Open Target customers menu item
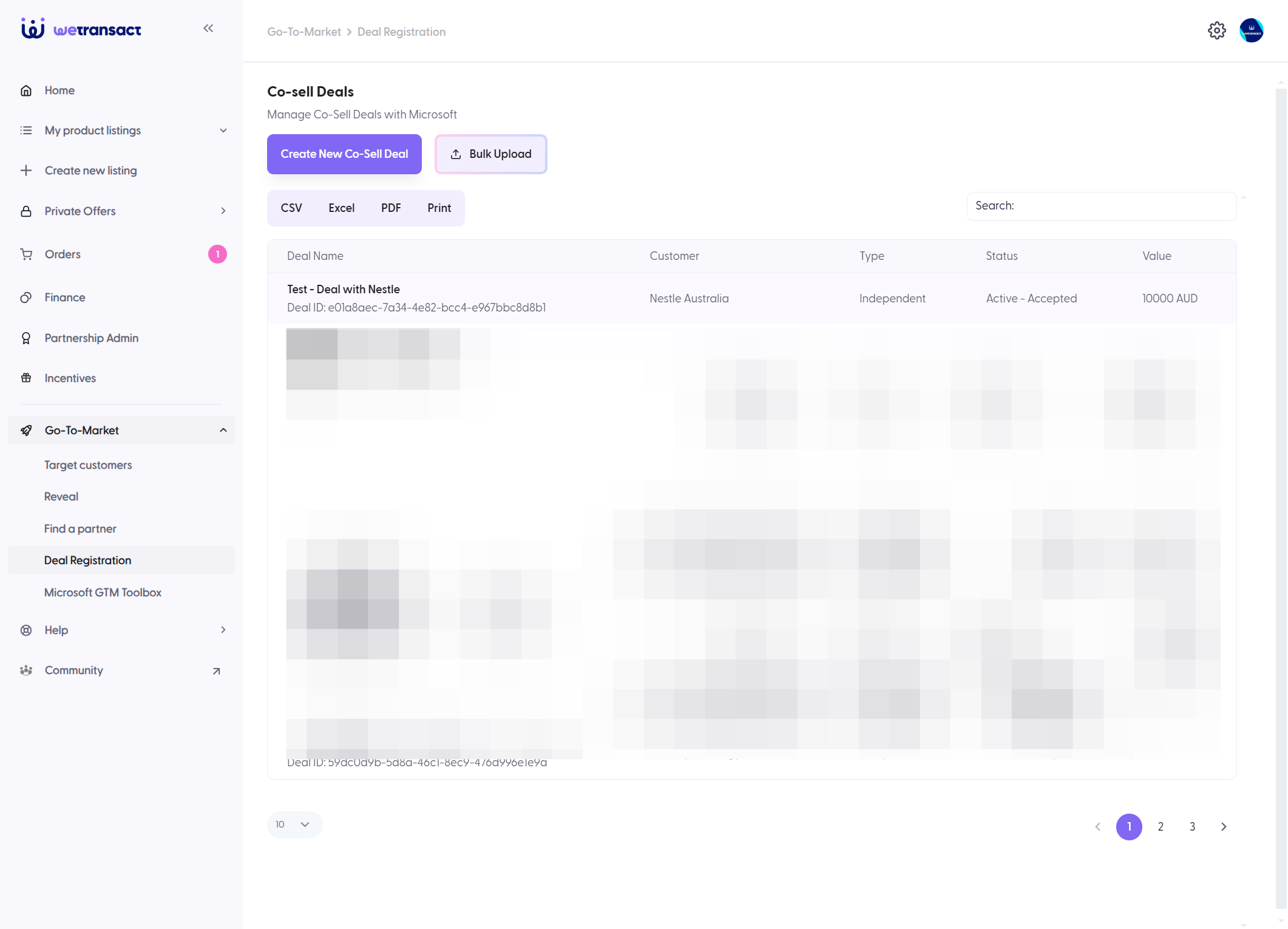The width and height of the screenshot is (1288, 929). click(88, 465)
